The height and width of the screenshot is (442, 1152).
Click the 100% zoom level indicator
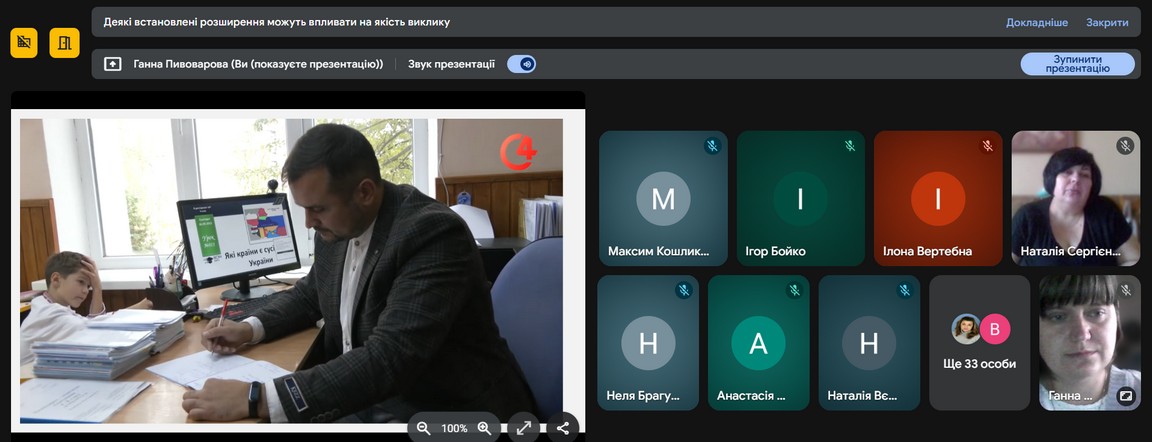[454, 428]
